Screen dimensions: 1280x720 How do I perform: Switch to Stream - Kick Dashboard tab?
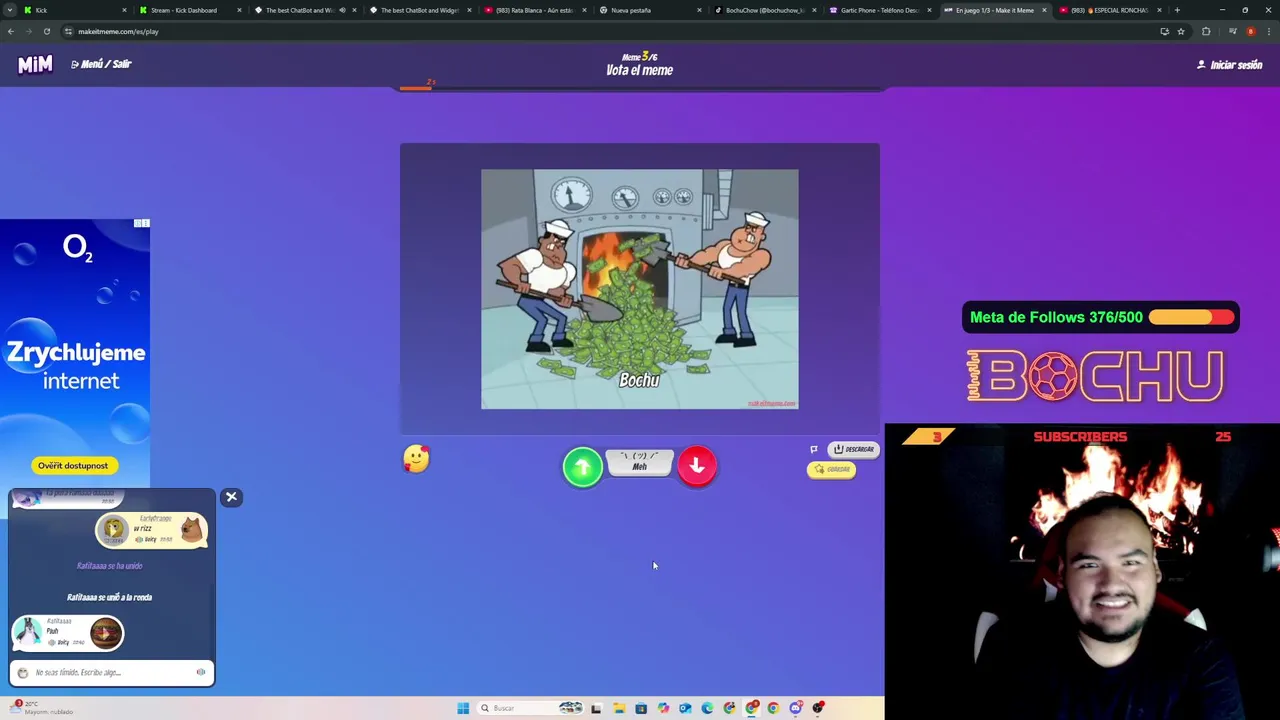point(190,10)
